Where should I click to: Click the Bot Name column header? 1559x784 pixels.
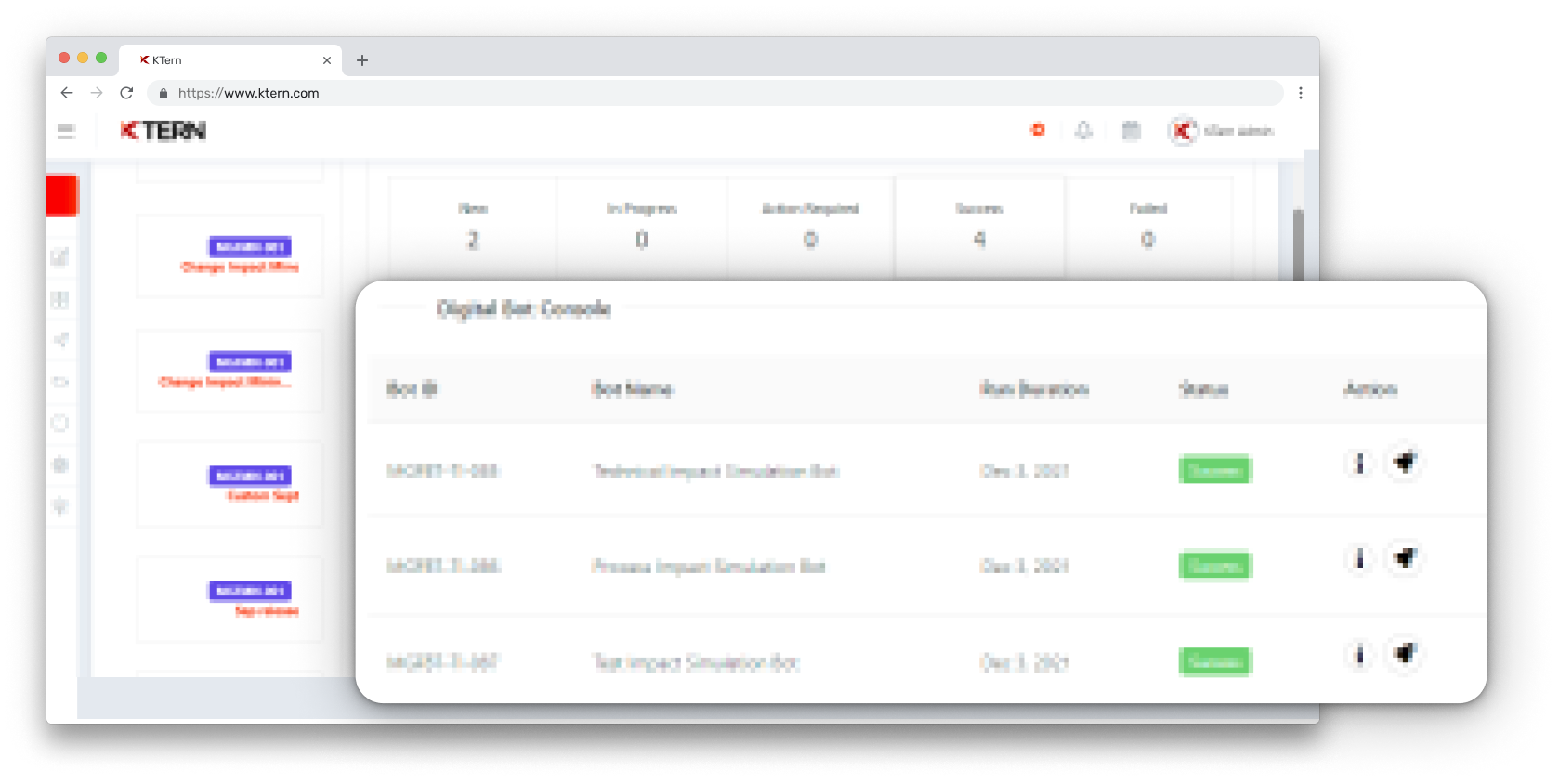[633, 389]
